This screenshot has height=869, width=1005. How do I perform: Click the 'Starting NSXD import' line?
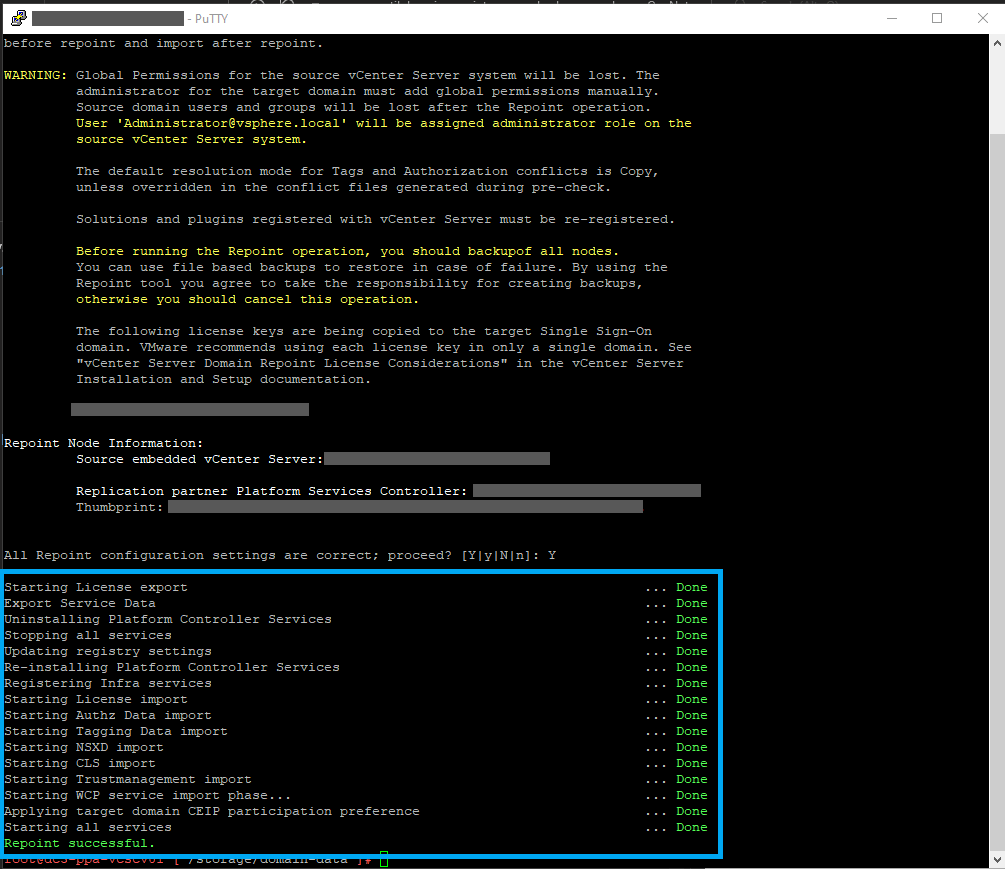[84, 747]
